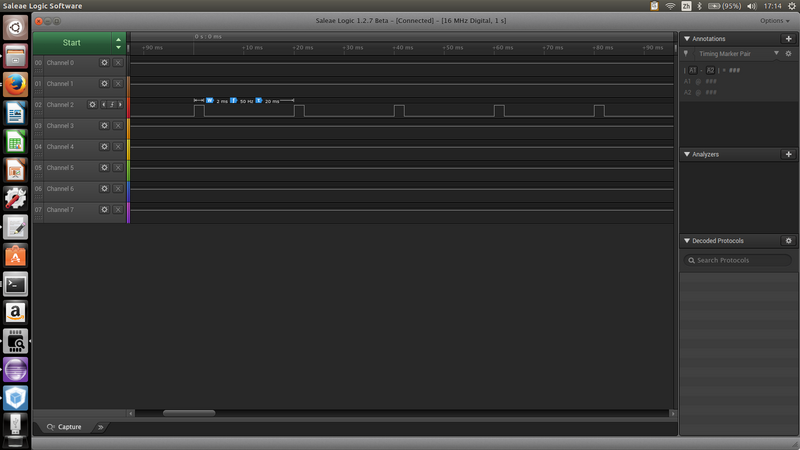Open volume indicator in top bar
The width and height of the screenshot is (800, 450).
pos(752,6)
